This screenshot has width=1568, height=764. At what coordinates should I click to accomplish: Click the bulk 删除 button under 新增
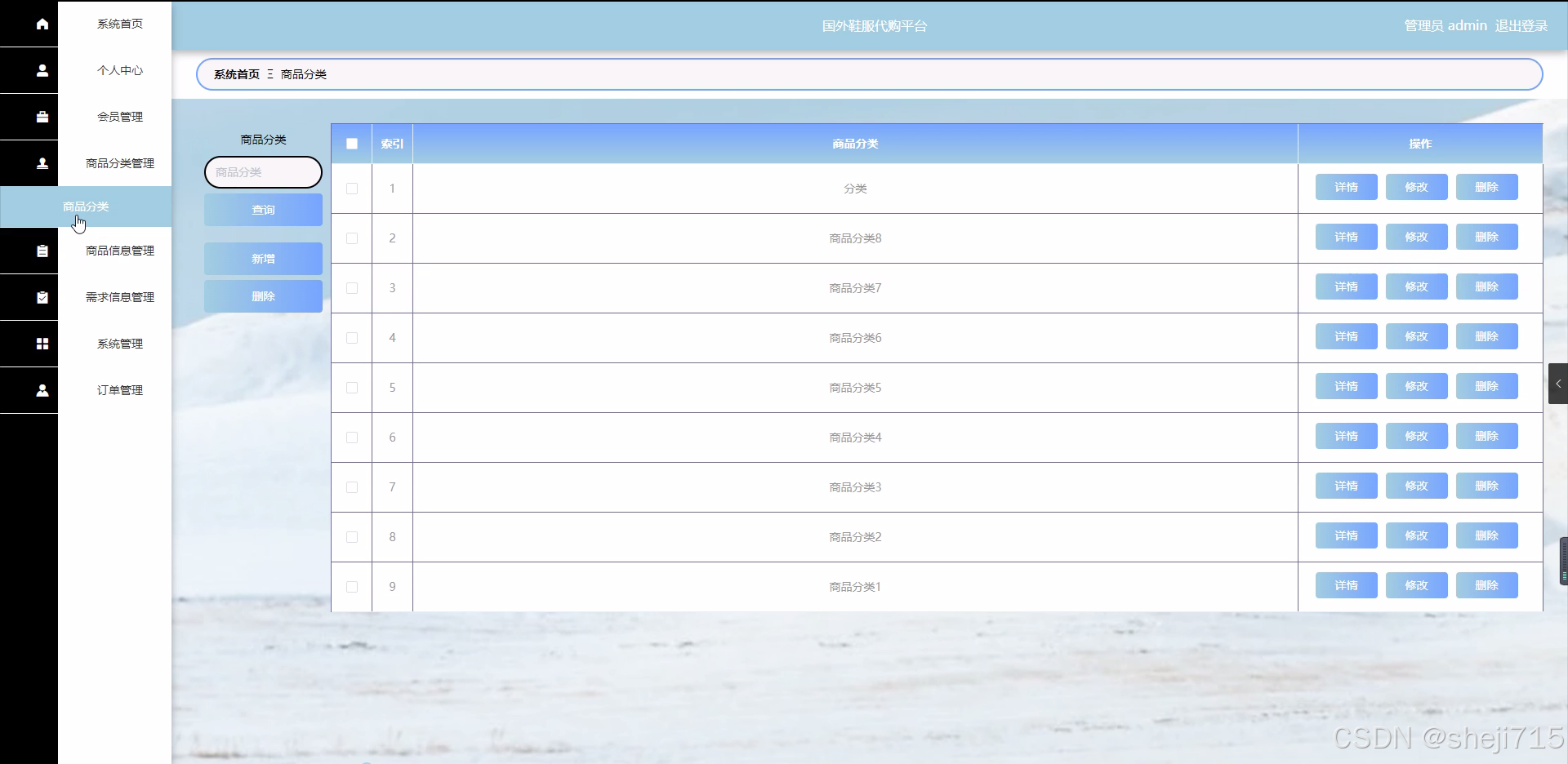[263, 296]
